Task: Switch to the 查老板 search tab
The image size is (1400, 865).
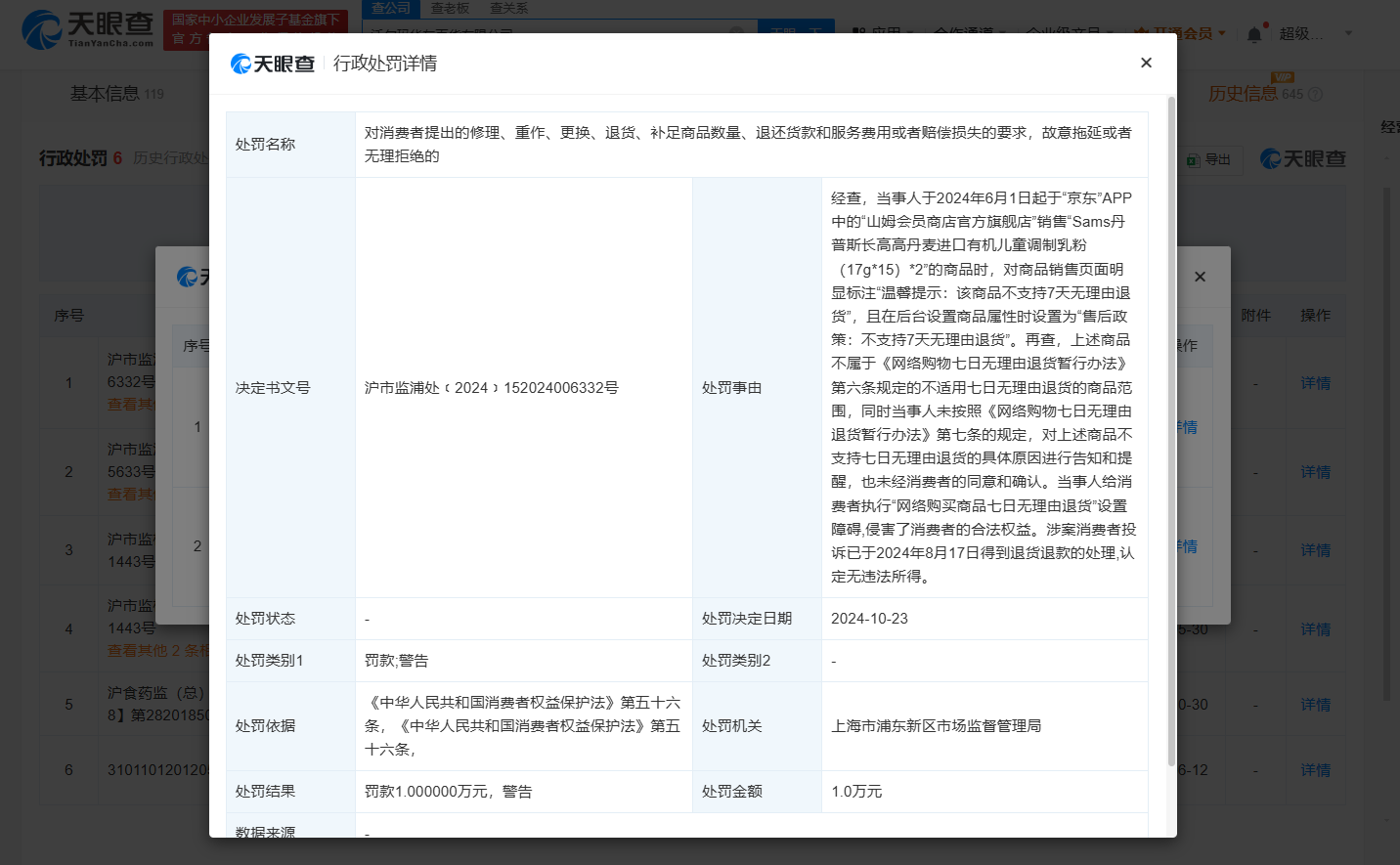Action: (x=450, y=8)
